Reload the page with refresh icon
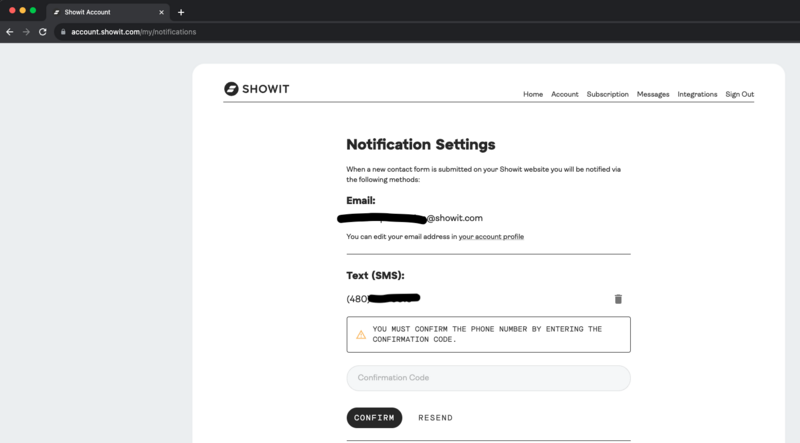 pyautogui.click(x=43, y=32)
